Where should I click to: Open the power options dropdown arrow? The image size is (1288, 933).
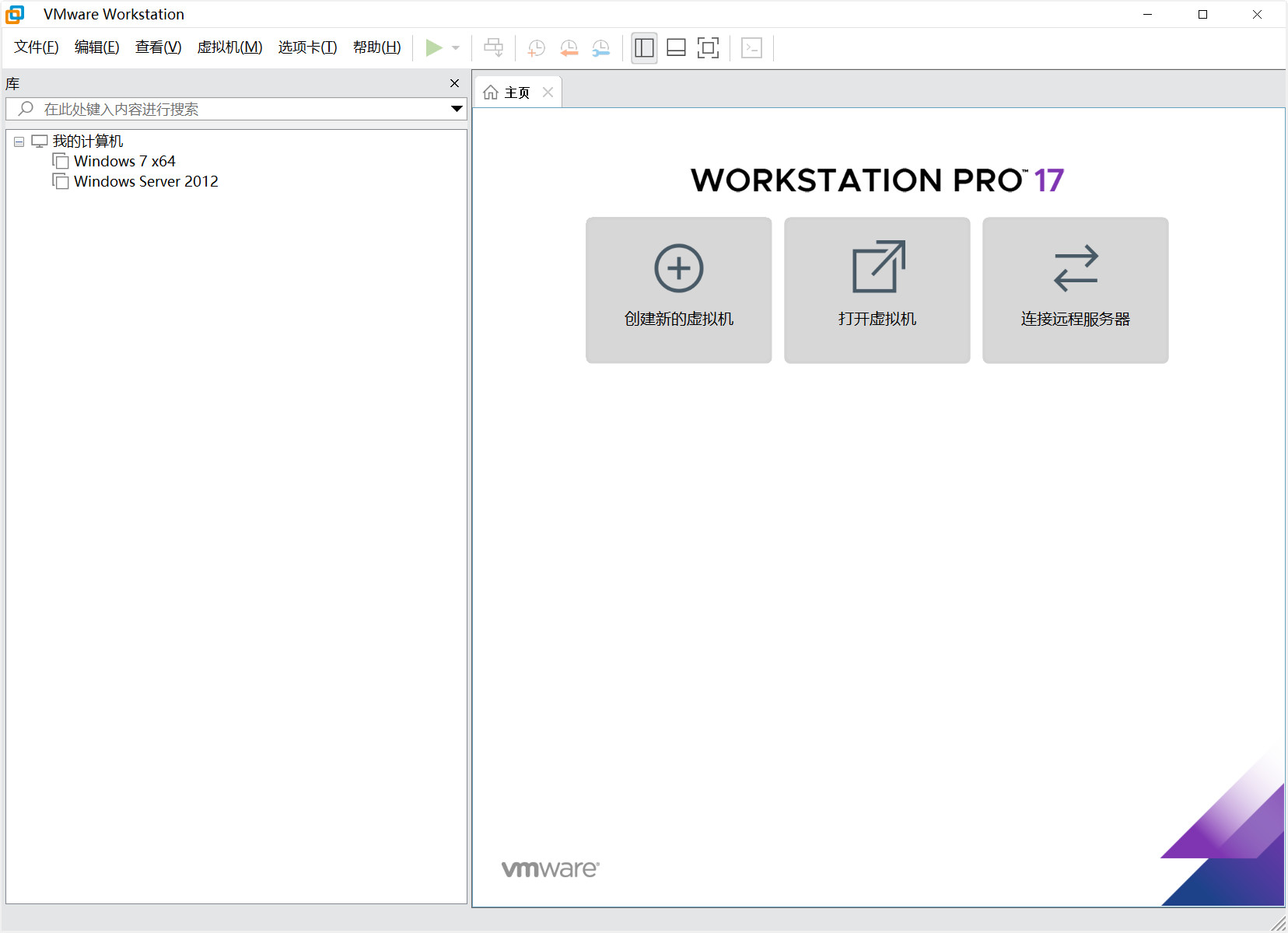click(x=455, y=47)
